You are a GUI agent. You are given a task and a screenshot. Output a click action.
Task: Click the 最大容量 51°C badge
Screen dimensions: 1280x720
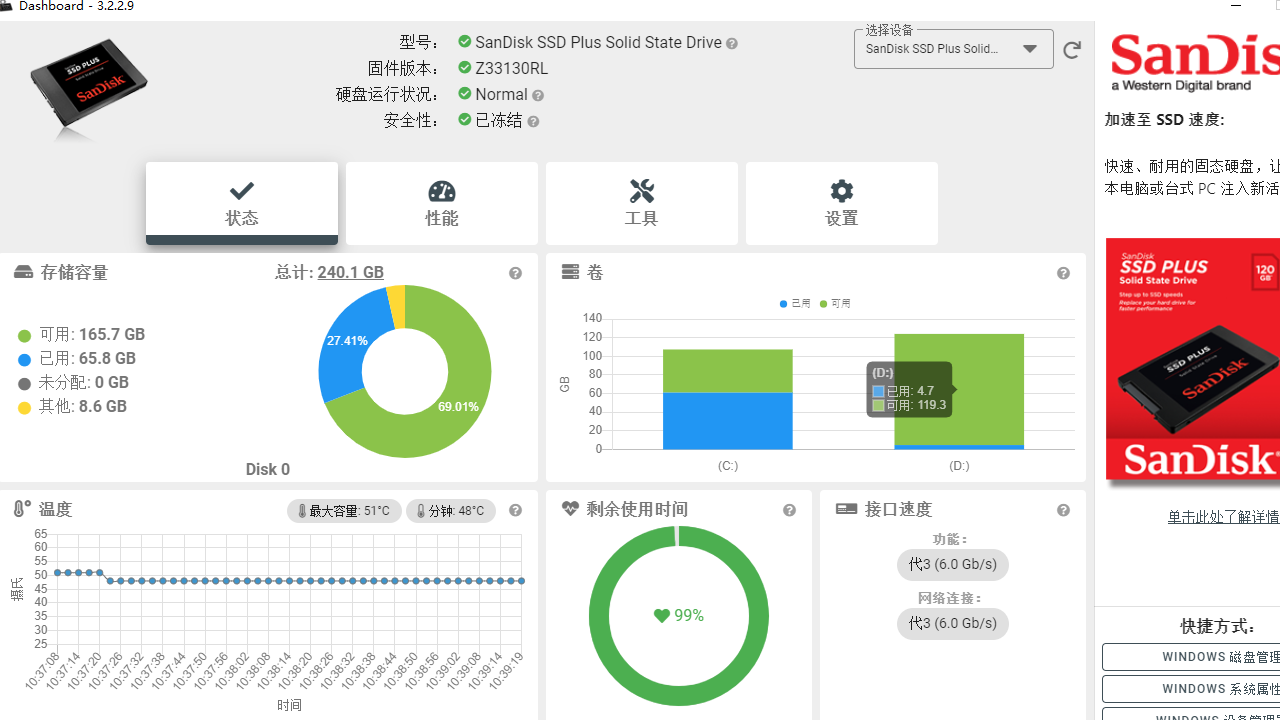click(345, 511)
